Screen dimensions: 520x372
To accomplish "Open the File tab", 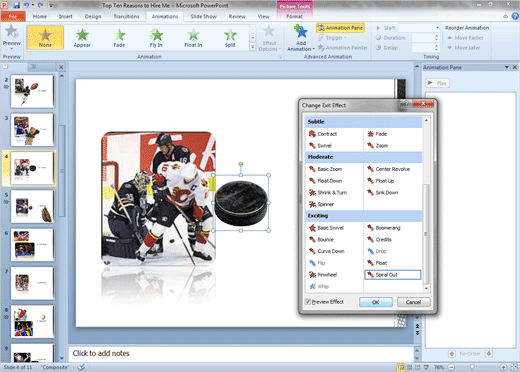I will coord(13,16).
